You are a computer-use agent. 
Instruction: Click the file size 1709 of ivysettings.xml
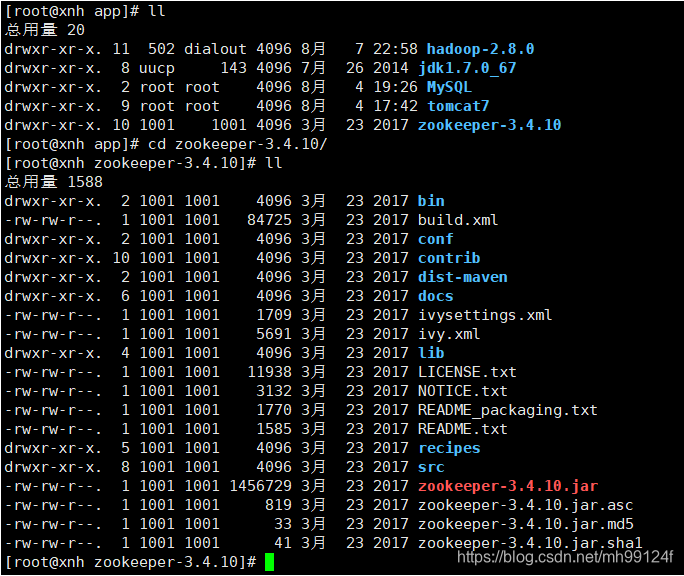274,315
